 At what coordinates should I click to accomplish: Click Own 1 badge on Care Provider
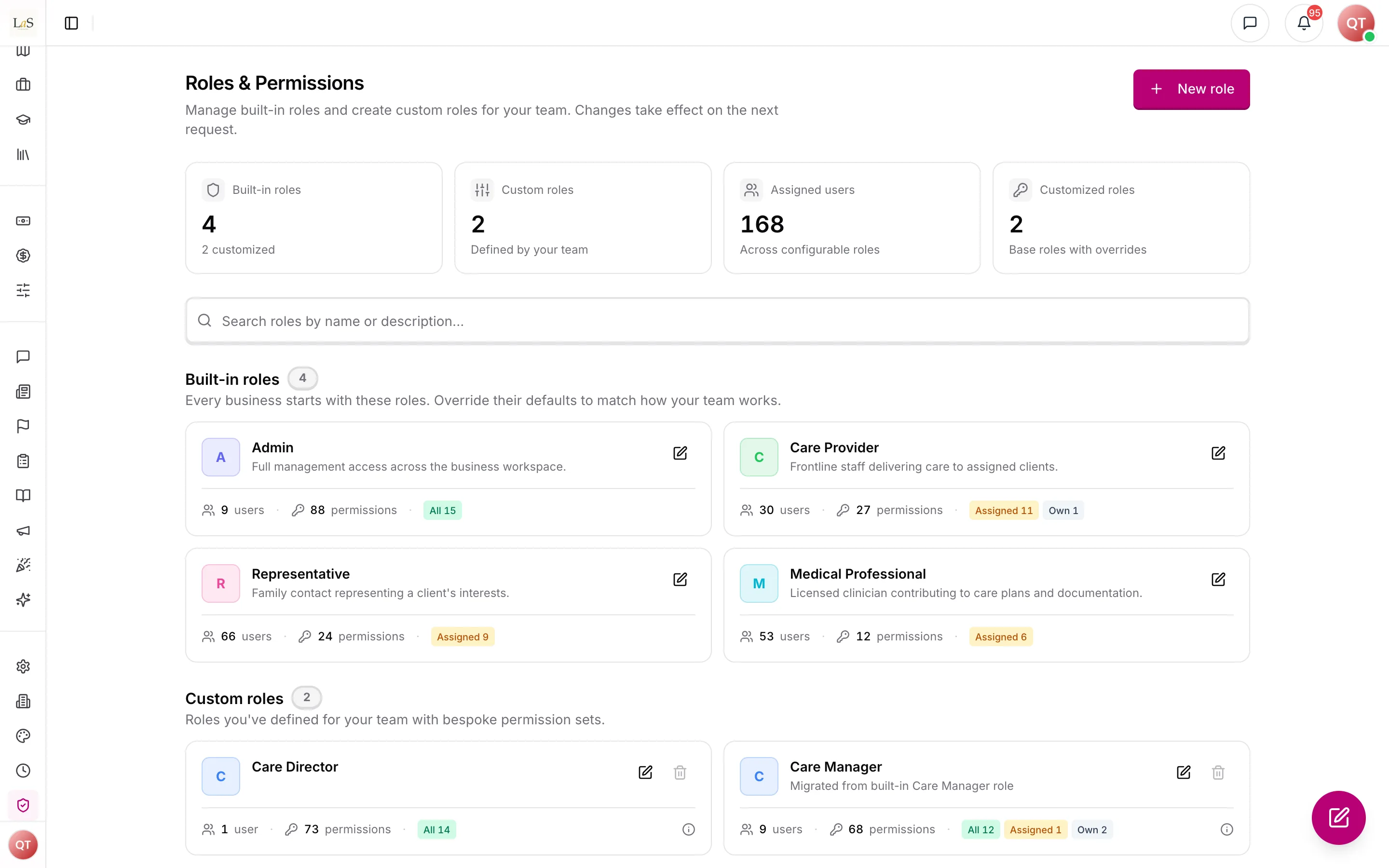click(x=1063, y=510)
